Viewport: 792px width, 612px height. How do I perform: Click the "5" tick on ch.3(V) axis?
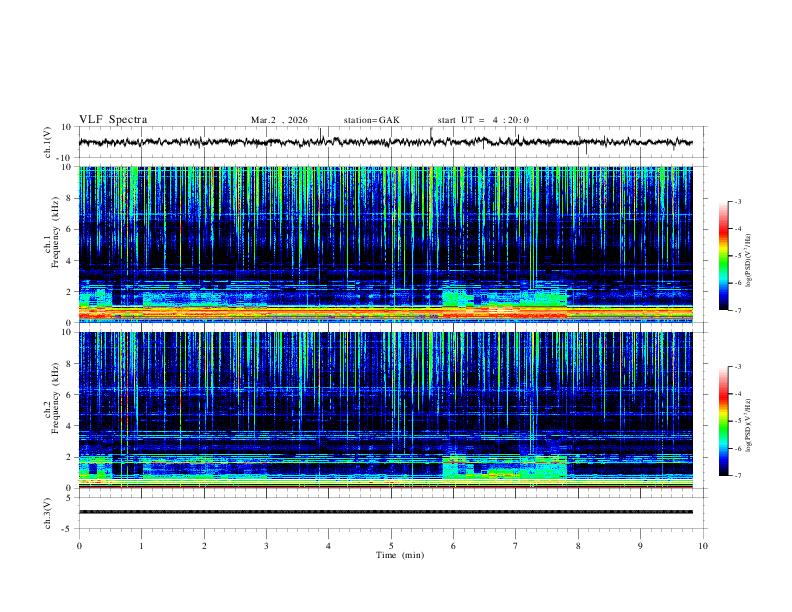point(69,498)
